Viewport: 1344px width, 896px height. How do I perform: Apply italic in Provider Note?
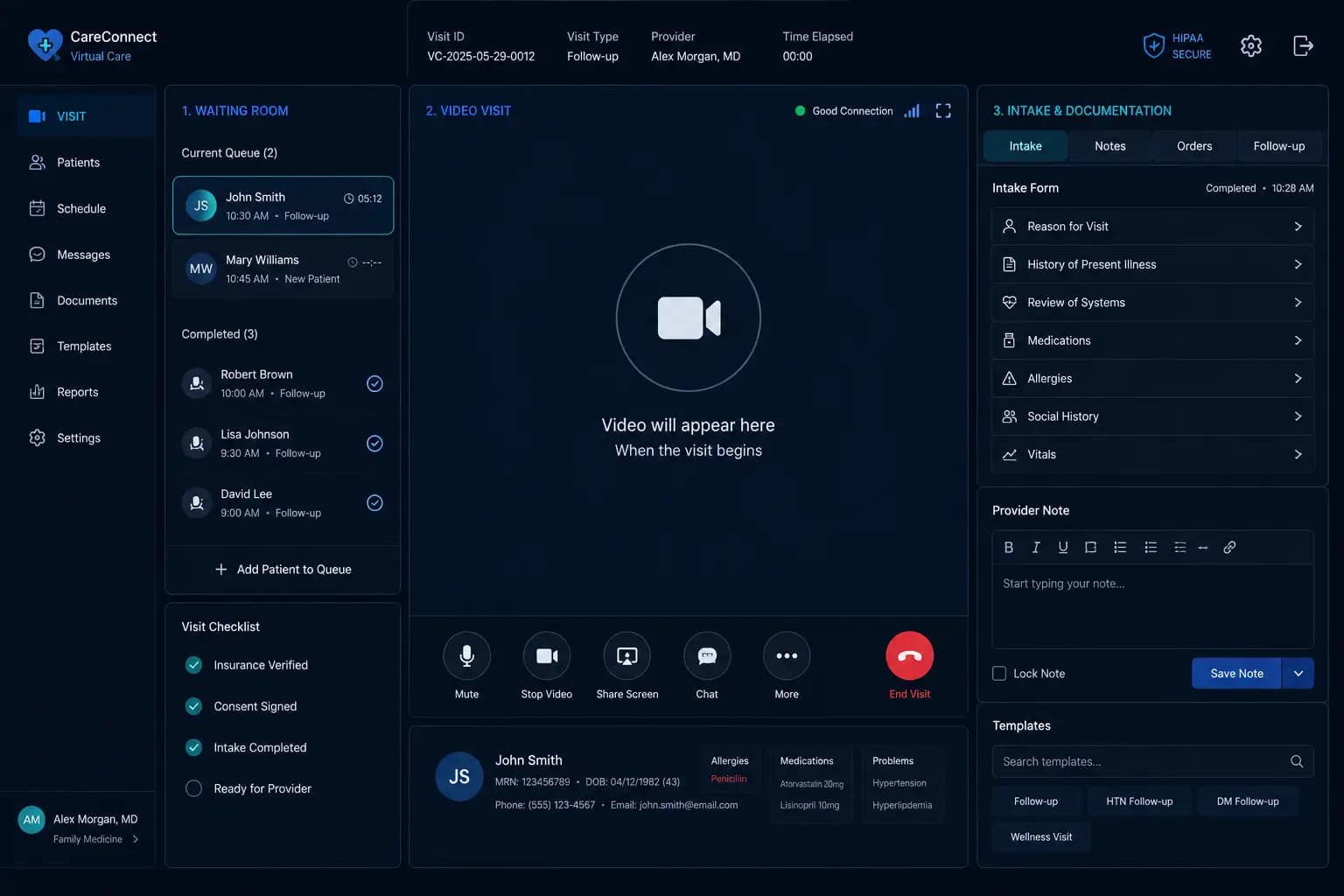click(1036, 547)
